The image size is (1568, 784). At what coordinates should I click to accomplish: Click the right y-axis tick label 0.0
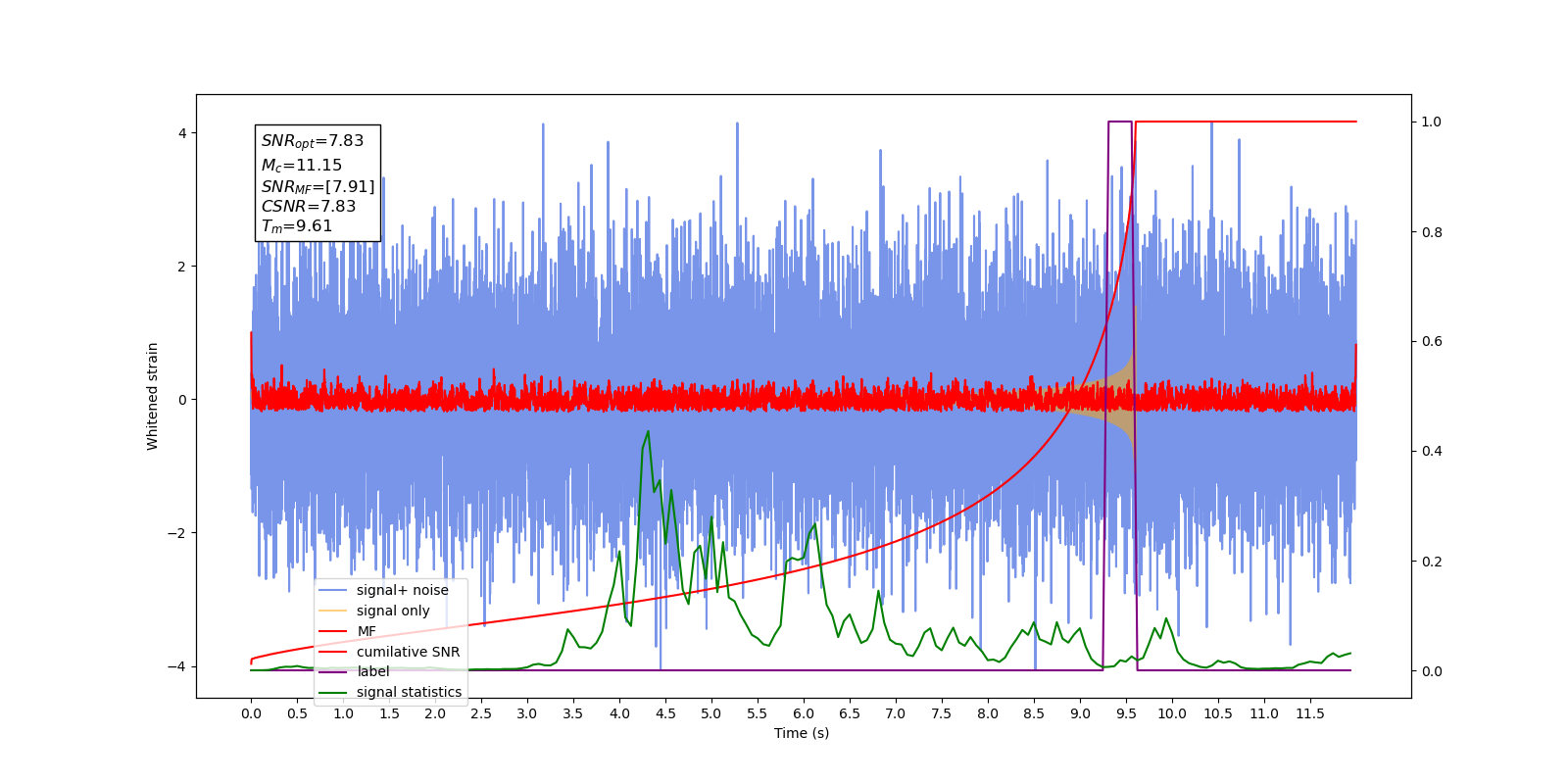click(x=1432, y=671)
